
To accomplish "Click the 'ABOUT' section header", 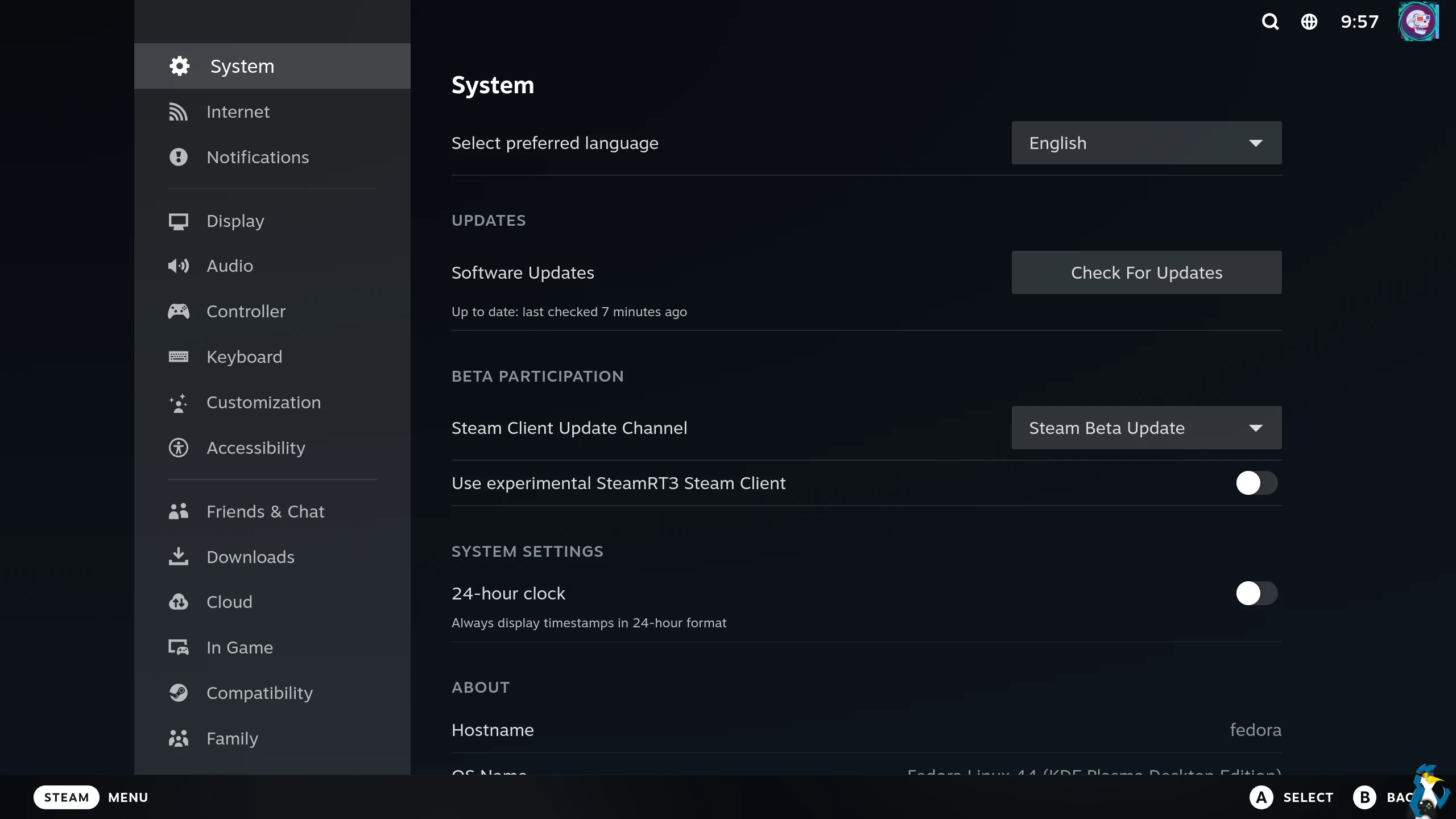I will [481, 687].
